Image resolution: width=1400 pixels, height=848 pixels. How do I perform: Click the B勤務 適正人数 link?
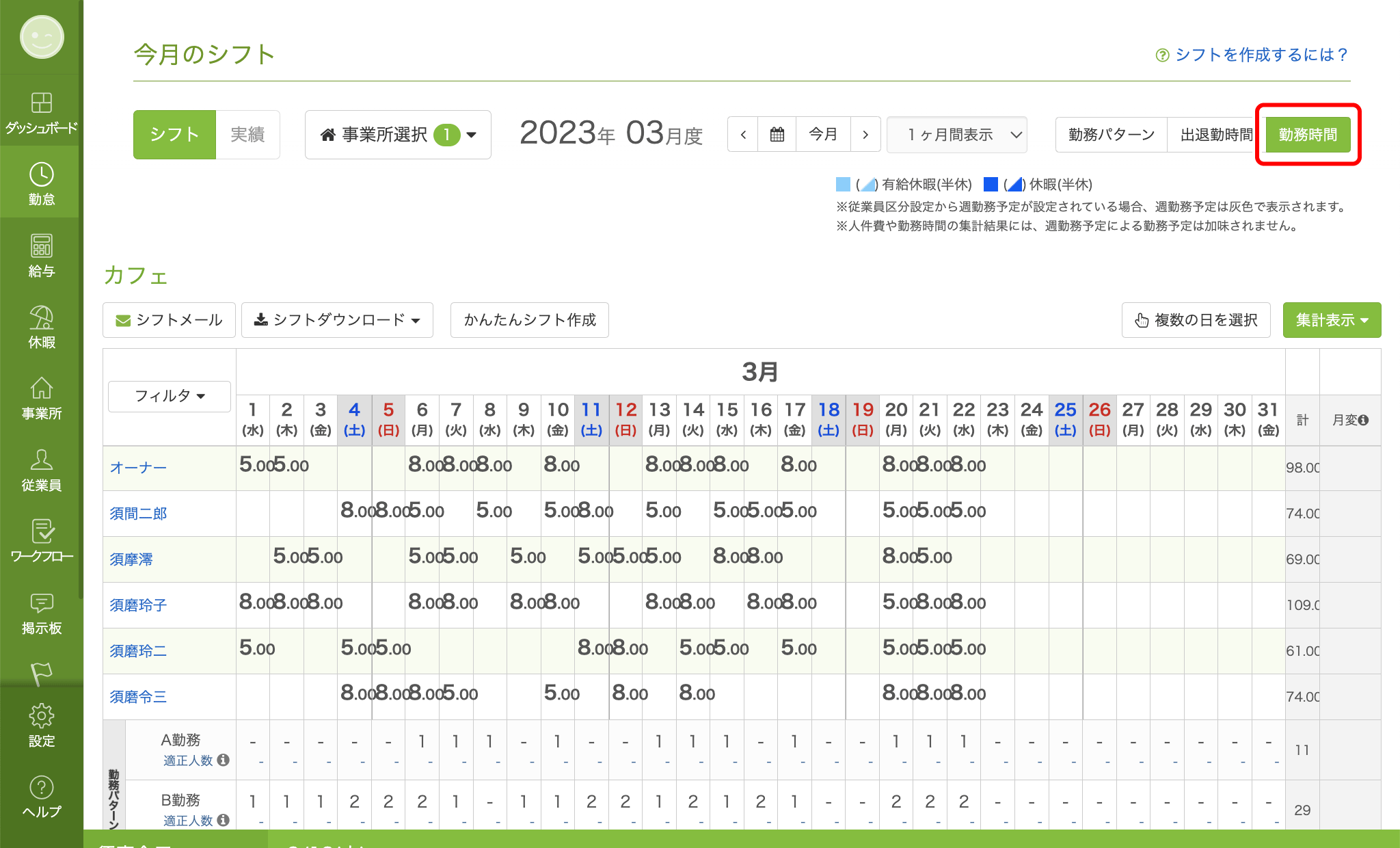[188, 820]
